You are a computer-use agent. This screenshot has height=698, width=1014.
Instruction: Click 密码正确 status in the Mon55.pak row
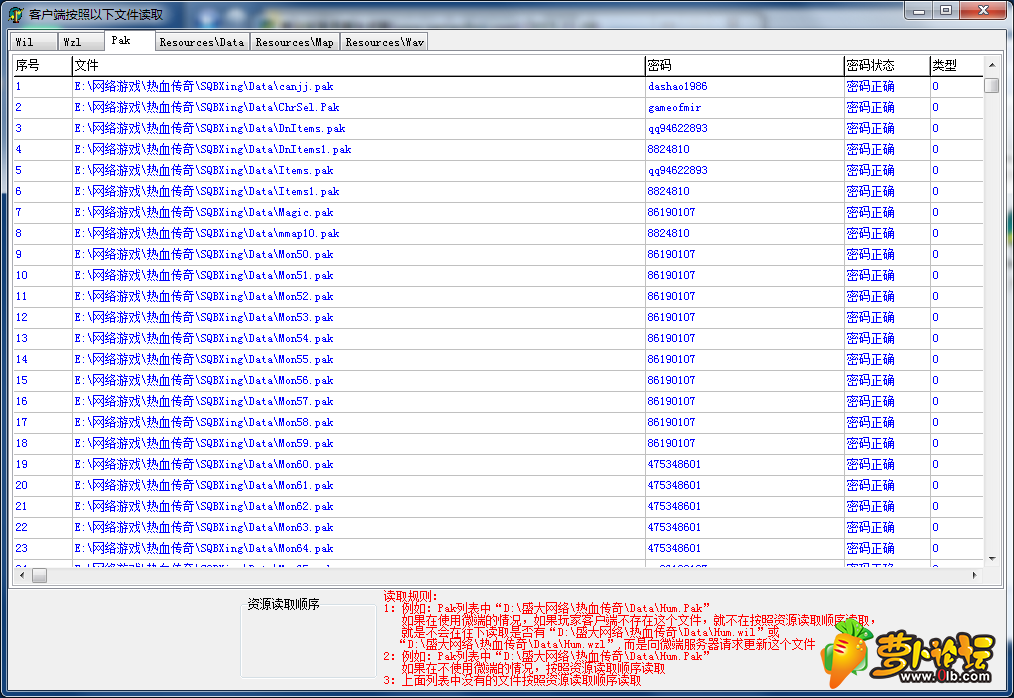870,360
